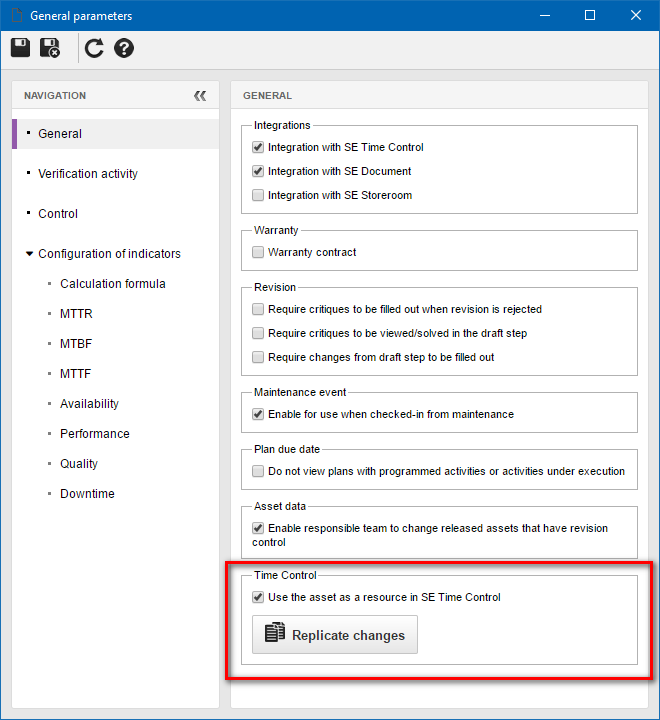Viewport: 660px width, 720px height.
Task: Click the Refresh arrow icon
Action: [x=94, y=48]
